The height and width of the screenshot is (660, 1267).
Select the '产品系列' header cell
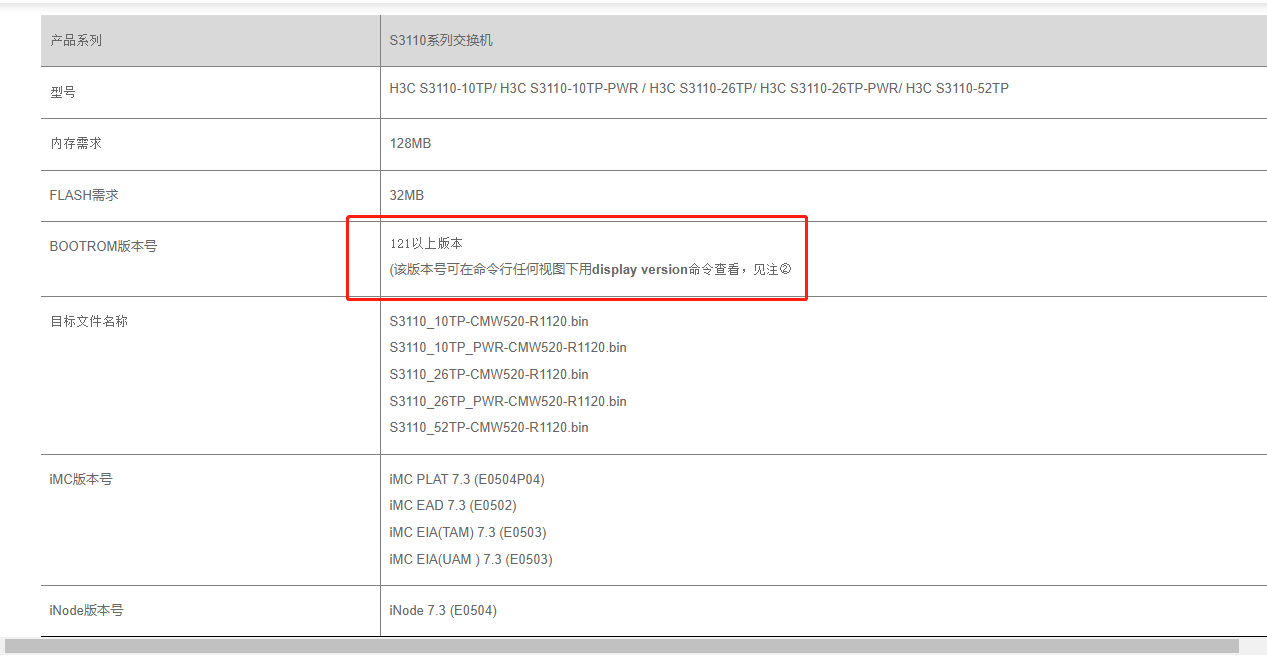click(210, 41)
